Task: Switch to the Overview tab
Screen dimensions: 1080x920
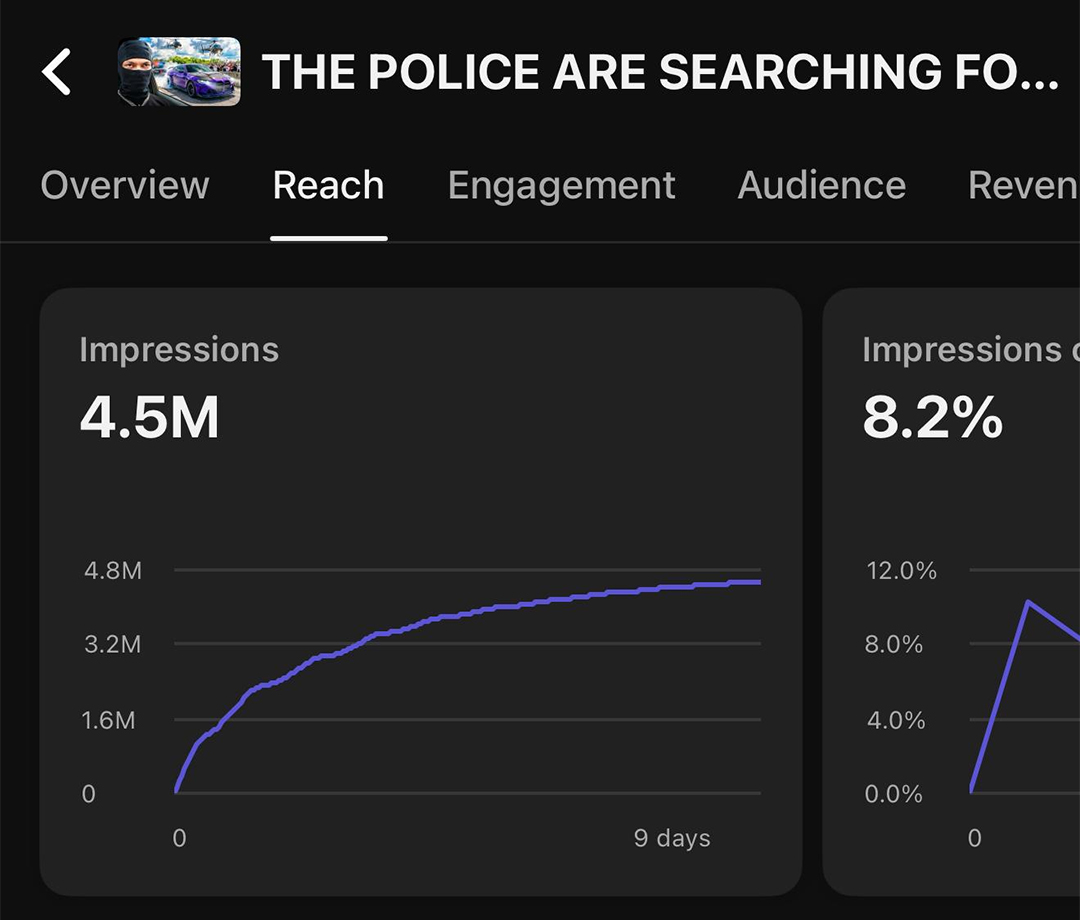Action: pyautogui.click(x=125, y=186)
